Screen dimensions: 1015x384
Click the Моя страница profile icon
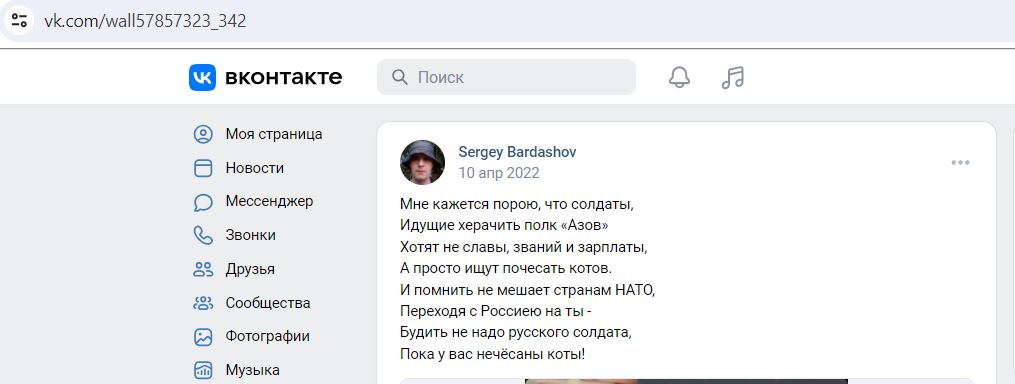203,135
